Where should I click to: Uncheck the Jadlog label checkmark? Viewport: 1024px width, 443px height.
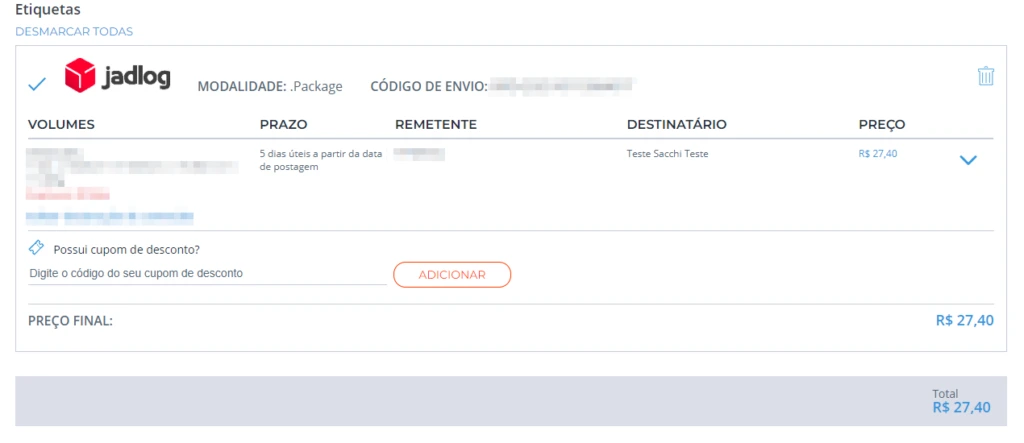coord(37,84)
